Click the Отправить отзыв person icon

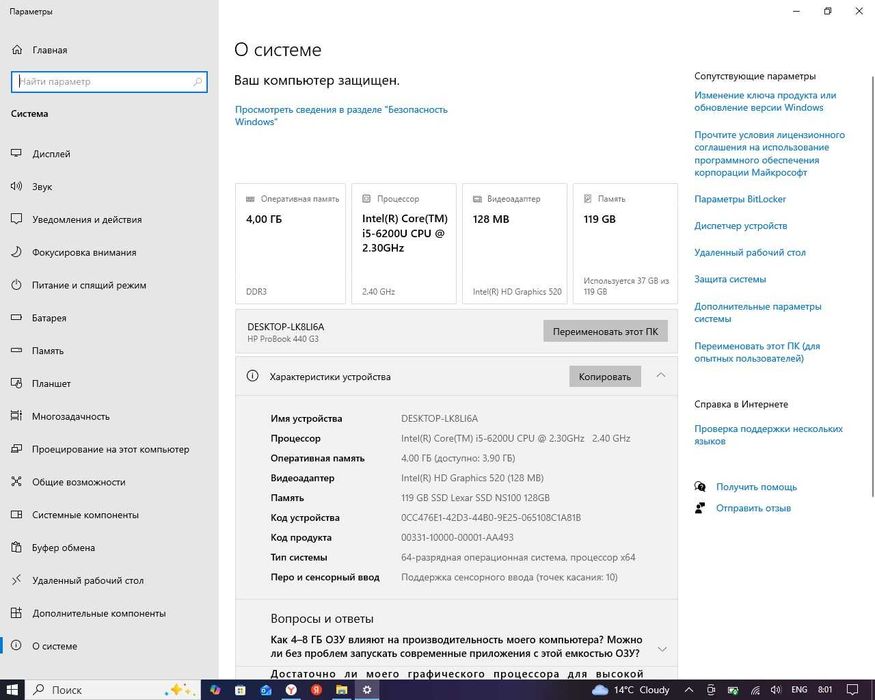pos(700,508)
